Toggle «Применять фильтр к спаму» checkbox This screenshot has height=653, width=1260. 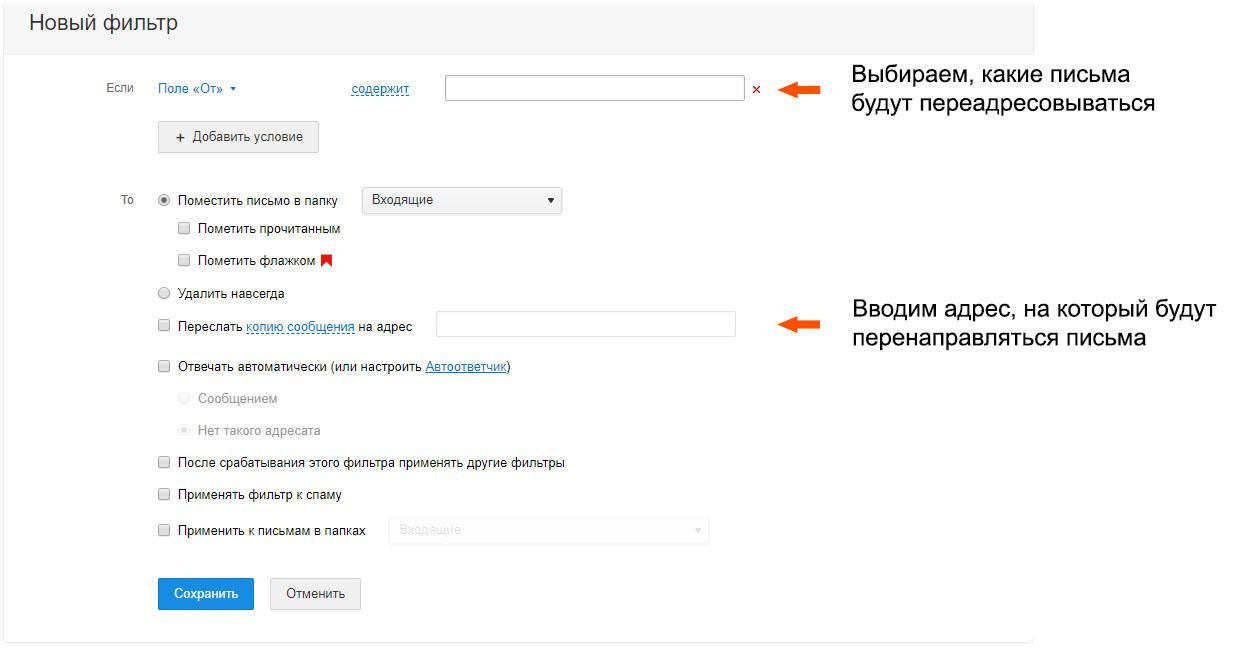[x=164, y=495]
